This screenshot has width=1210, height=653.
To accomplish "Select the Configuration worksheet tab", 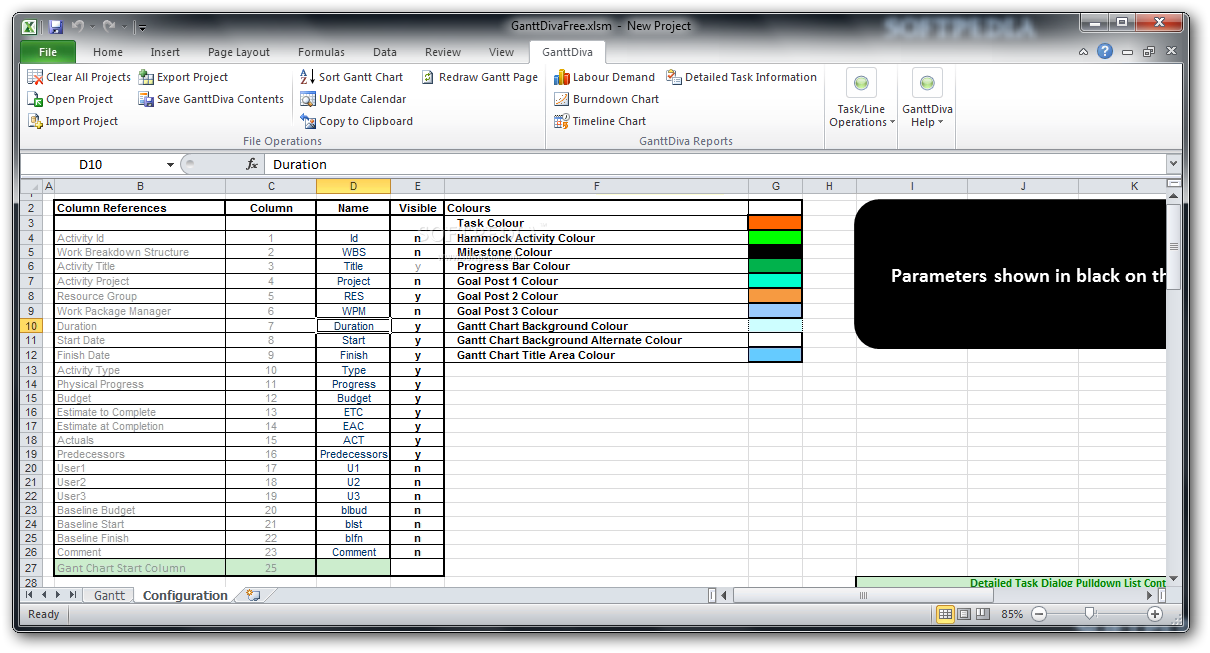I will 185,595.
